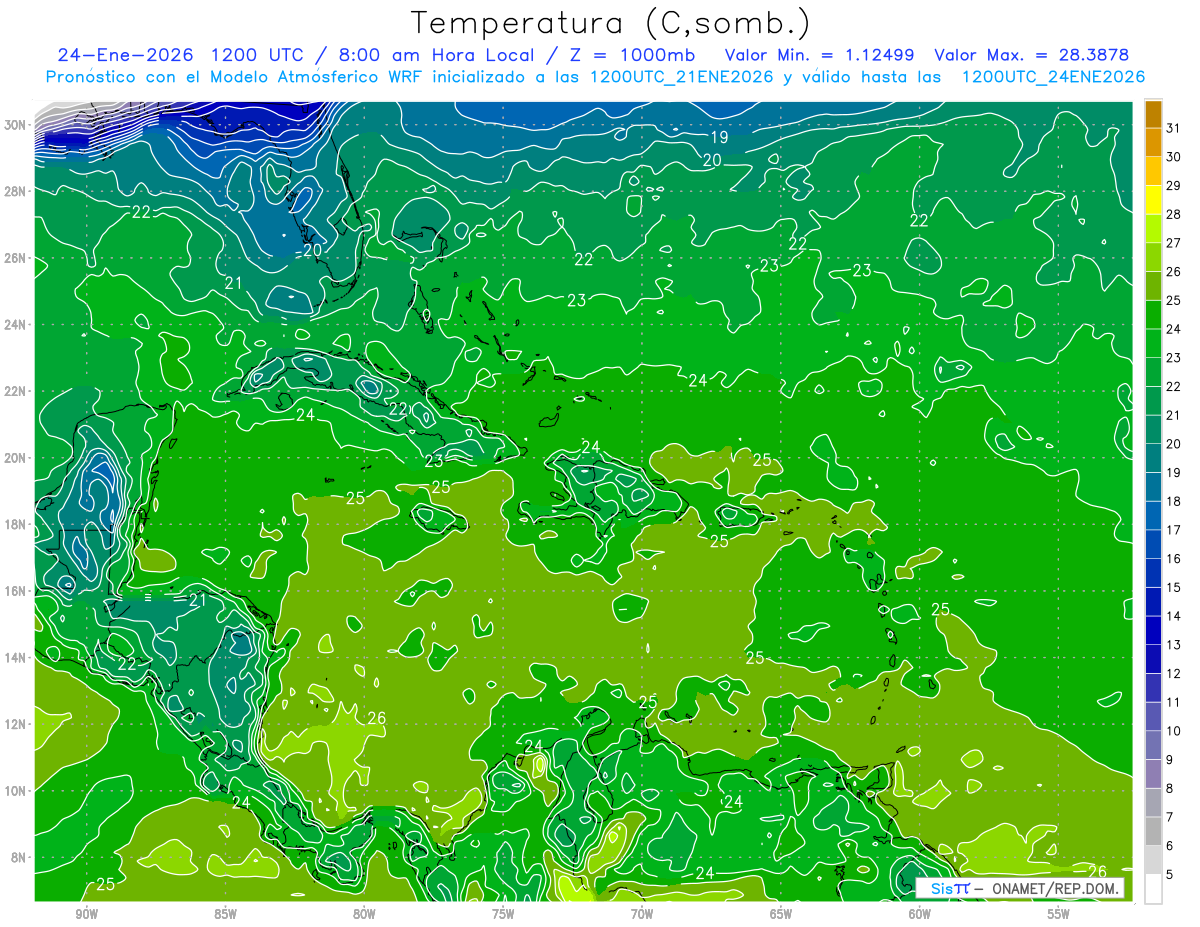
Task: Click the color bar segment between 19 and 20
Action: point(1153,458)
